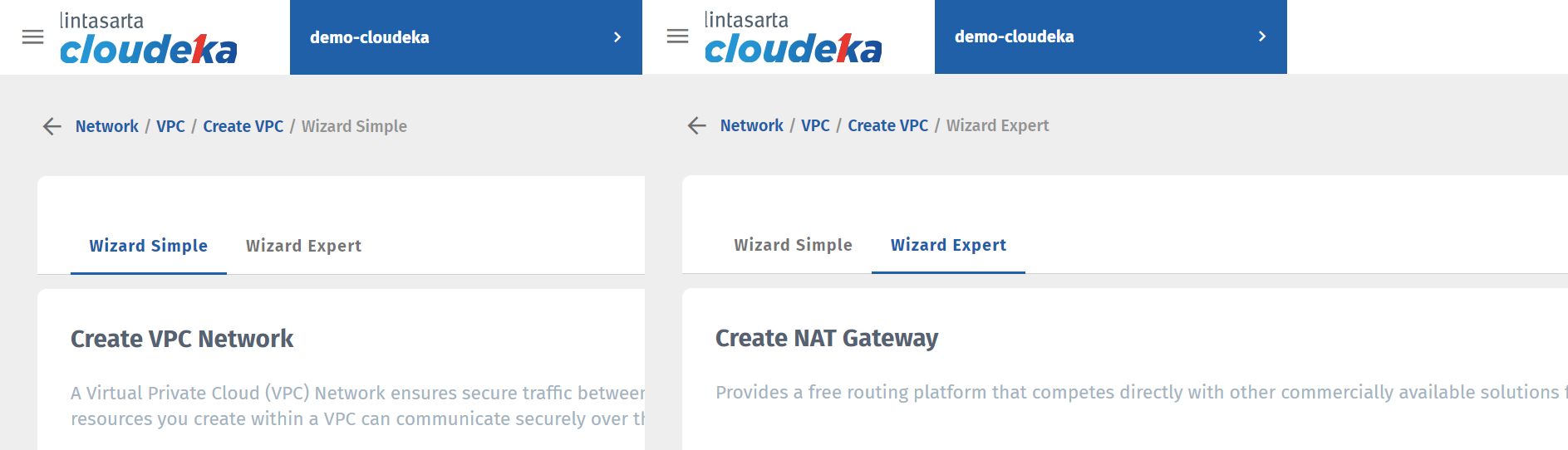Click Network breadcrumb link in Wizard Simple path
1568x450 pixels.
pyautogui.click(x=107, y=126)
